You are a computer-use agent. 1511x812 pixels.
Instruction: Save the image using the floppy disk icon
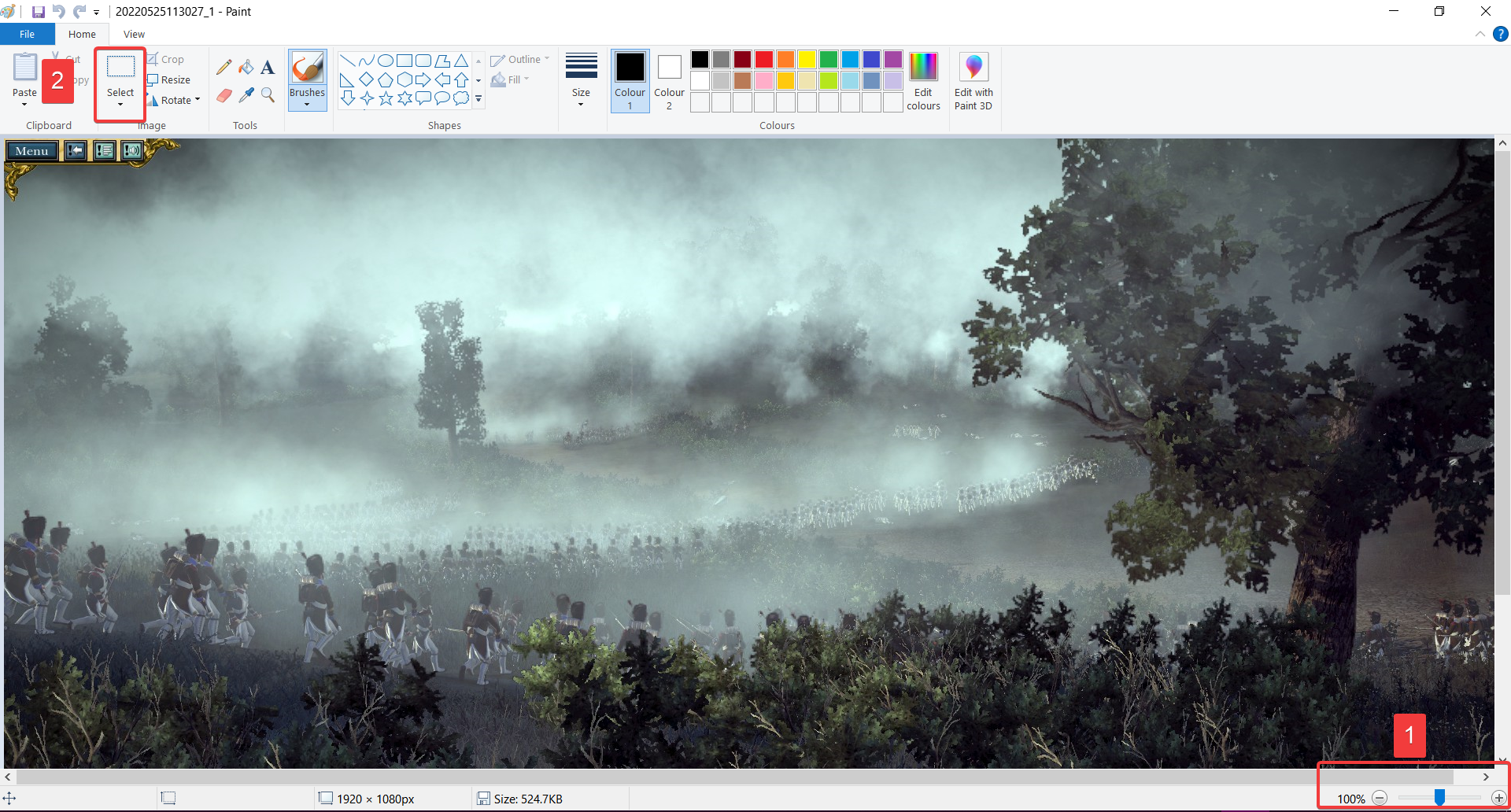(x=38, y=12)
